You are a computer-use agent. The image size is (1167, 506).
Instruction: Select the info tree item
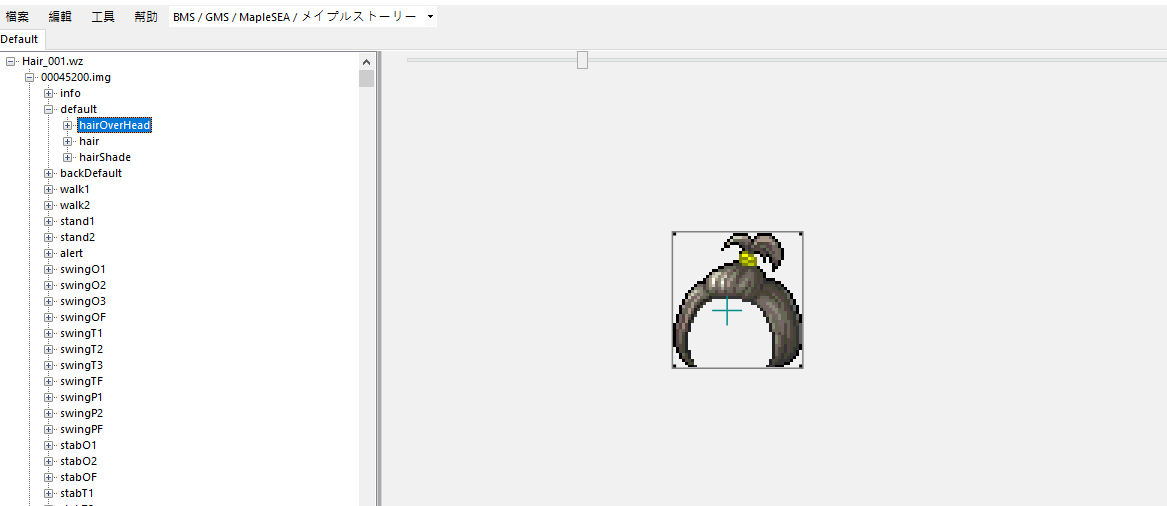(71, 94)
